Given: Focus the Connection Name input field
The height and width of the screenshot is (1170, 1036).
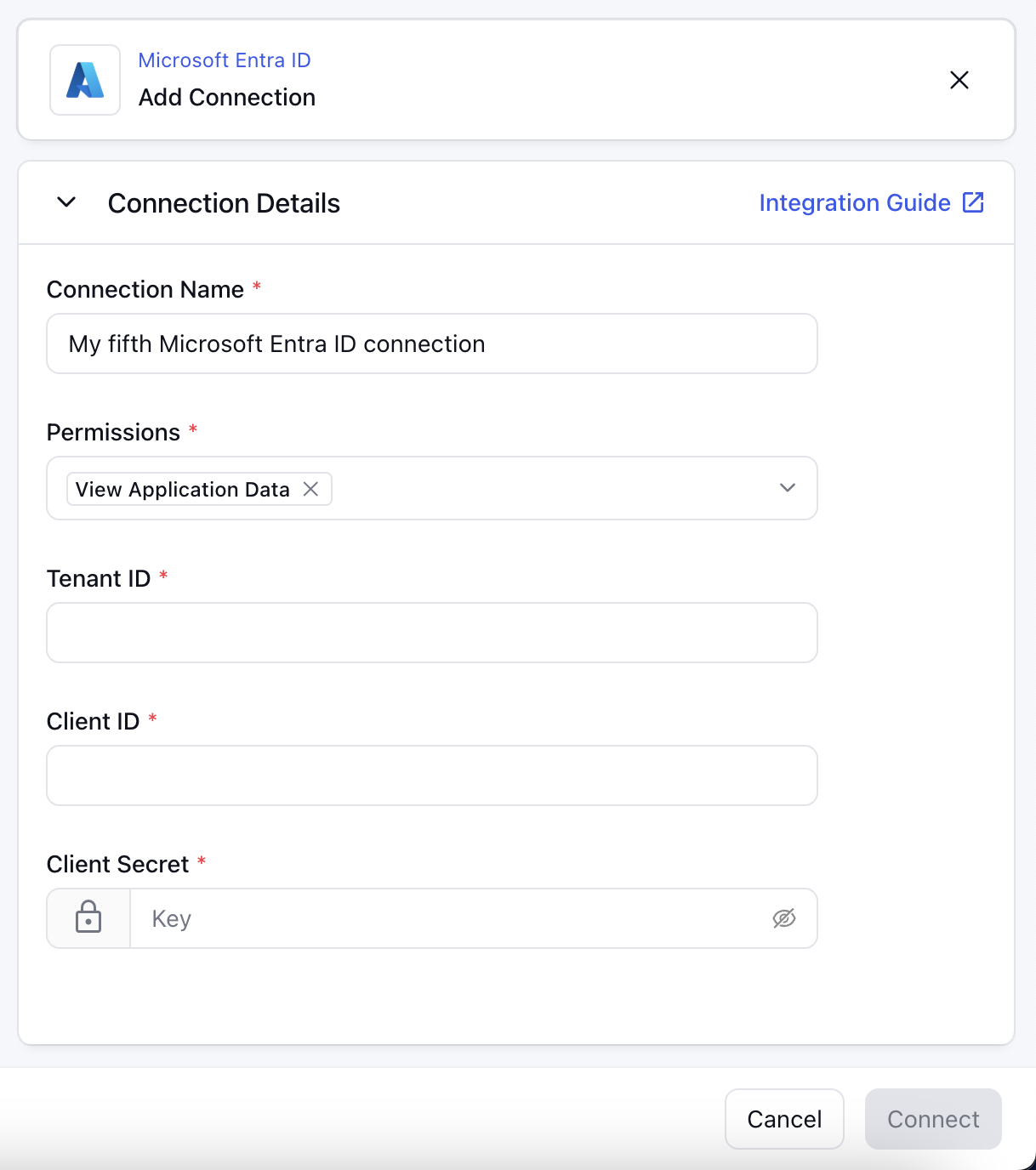Looking at the screenshot, I should tap(432, 344).
